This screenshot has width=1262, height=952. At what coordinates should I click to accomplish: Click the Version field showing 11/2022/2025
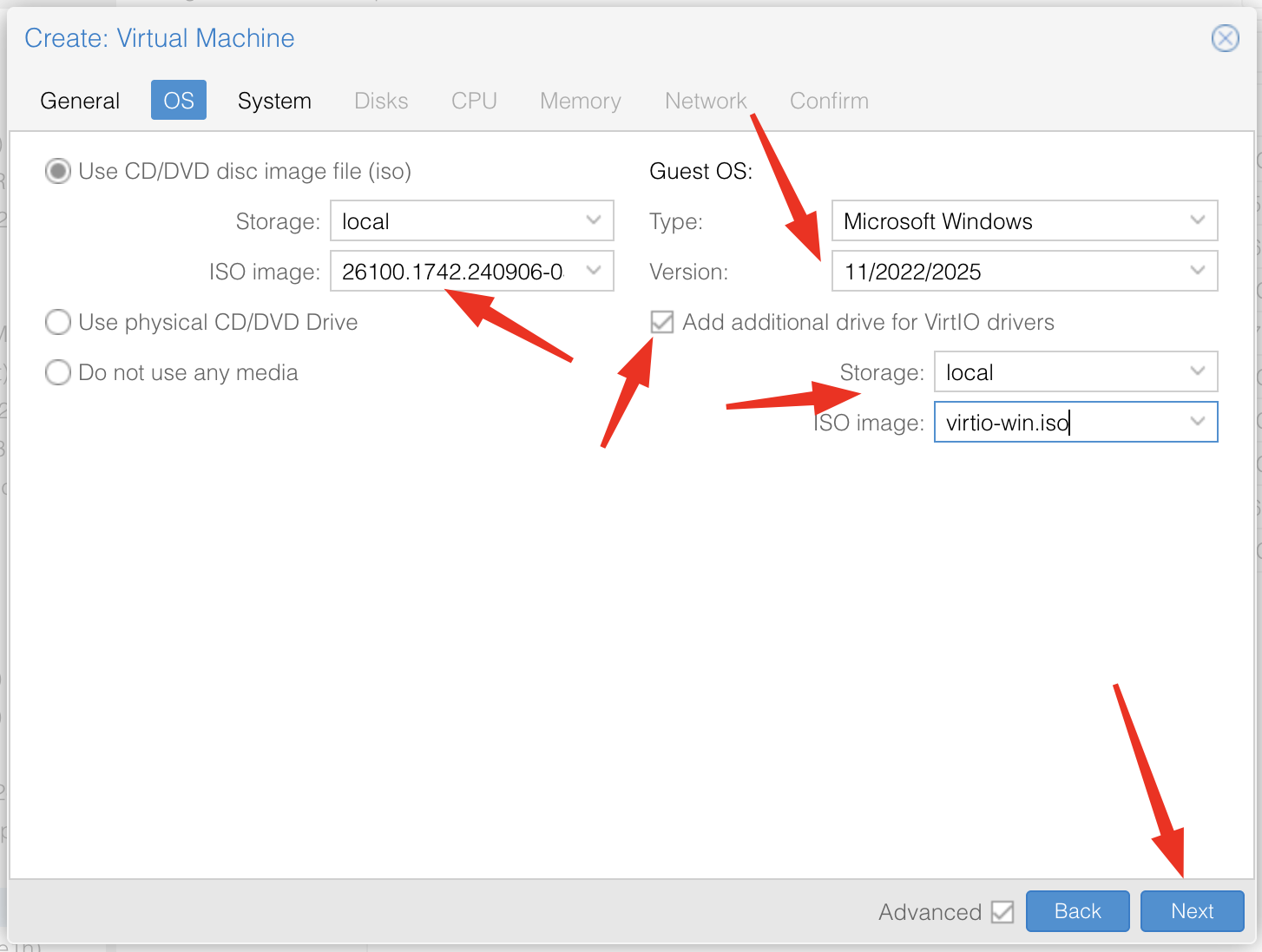pos(1007,272)
